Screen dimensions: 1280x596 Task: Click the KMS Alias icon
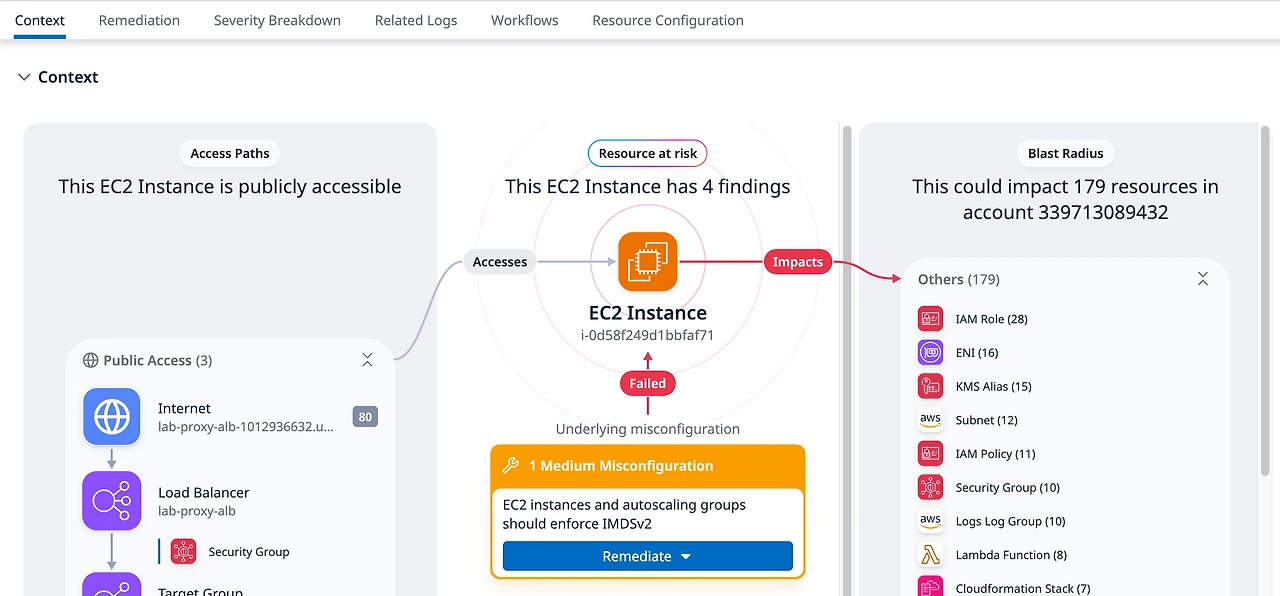coord(930,386)
